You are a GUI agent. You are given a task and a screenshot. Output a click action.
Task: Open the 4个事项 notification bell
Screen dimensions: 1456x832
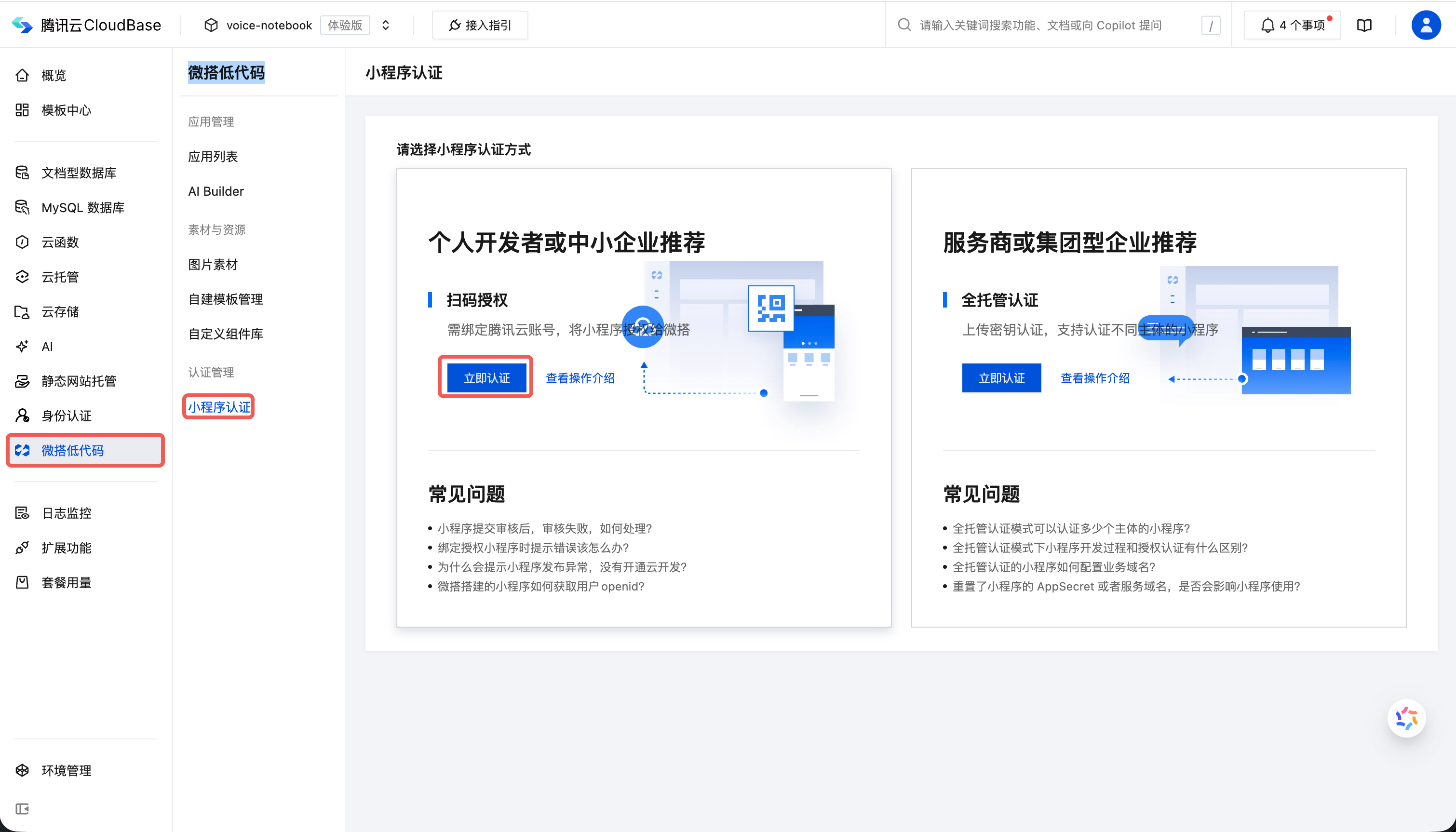click(1292, 25)
